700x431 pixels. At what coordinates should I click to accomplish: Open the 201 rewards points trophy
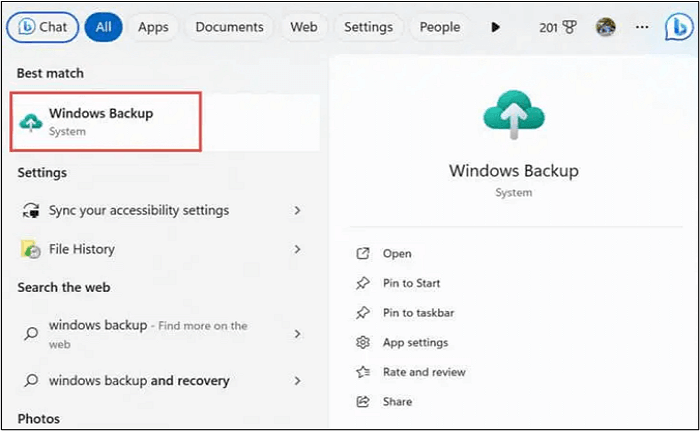558,28
